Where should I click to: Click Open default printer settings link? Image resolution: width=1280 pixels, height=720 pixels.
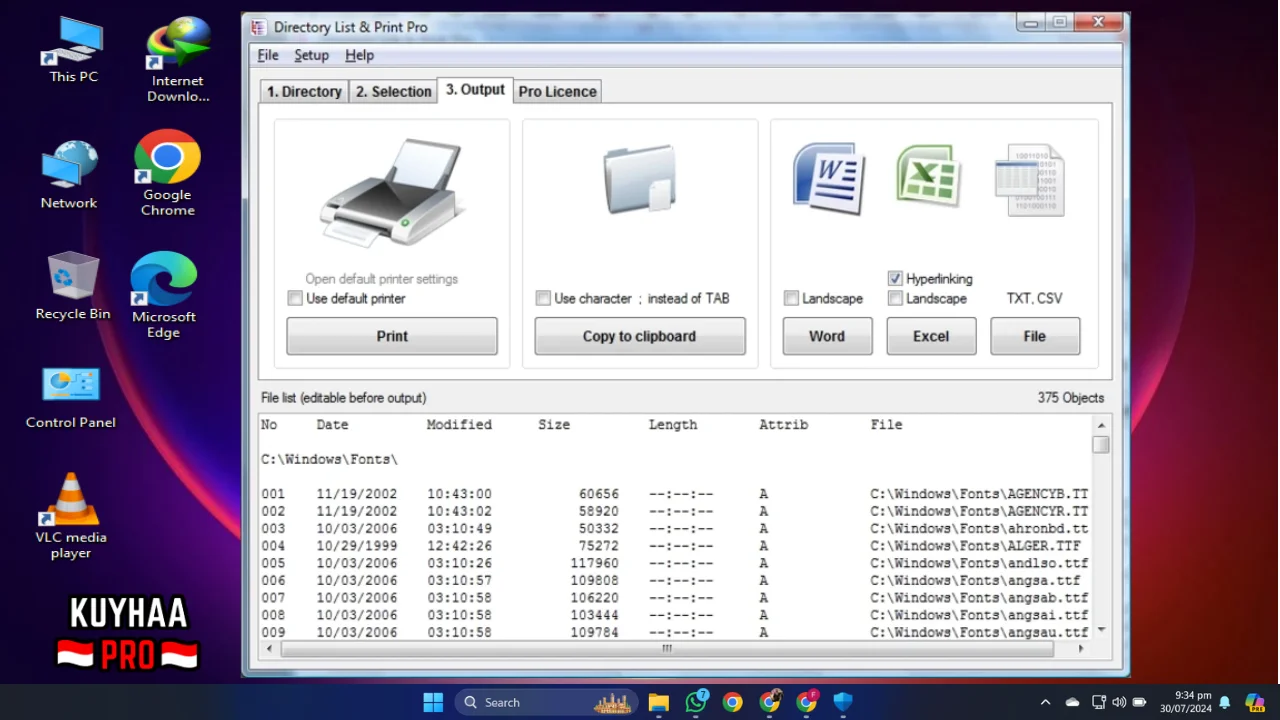382,279
